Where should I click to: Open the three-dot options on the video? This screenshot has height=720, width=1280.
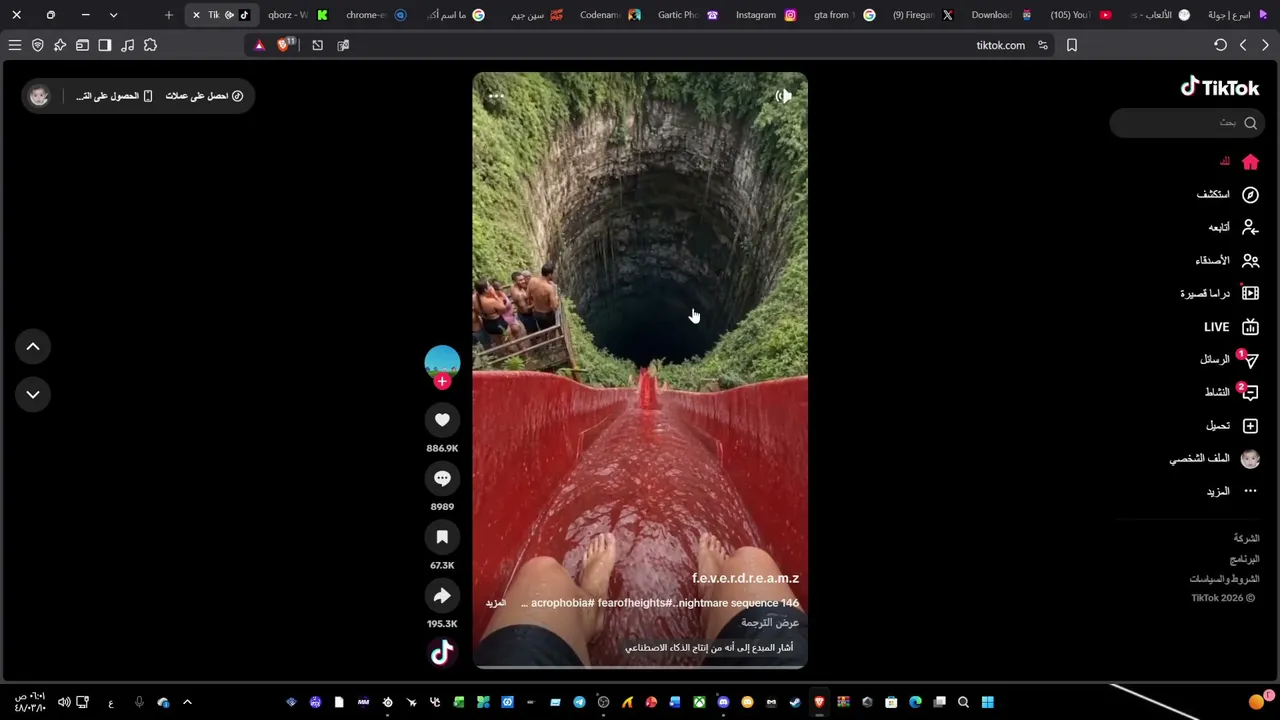tap(496, 96)
